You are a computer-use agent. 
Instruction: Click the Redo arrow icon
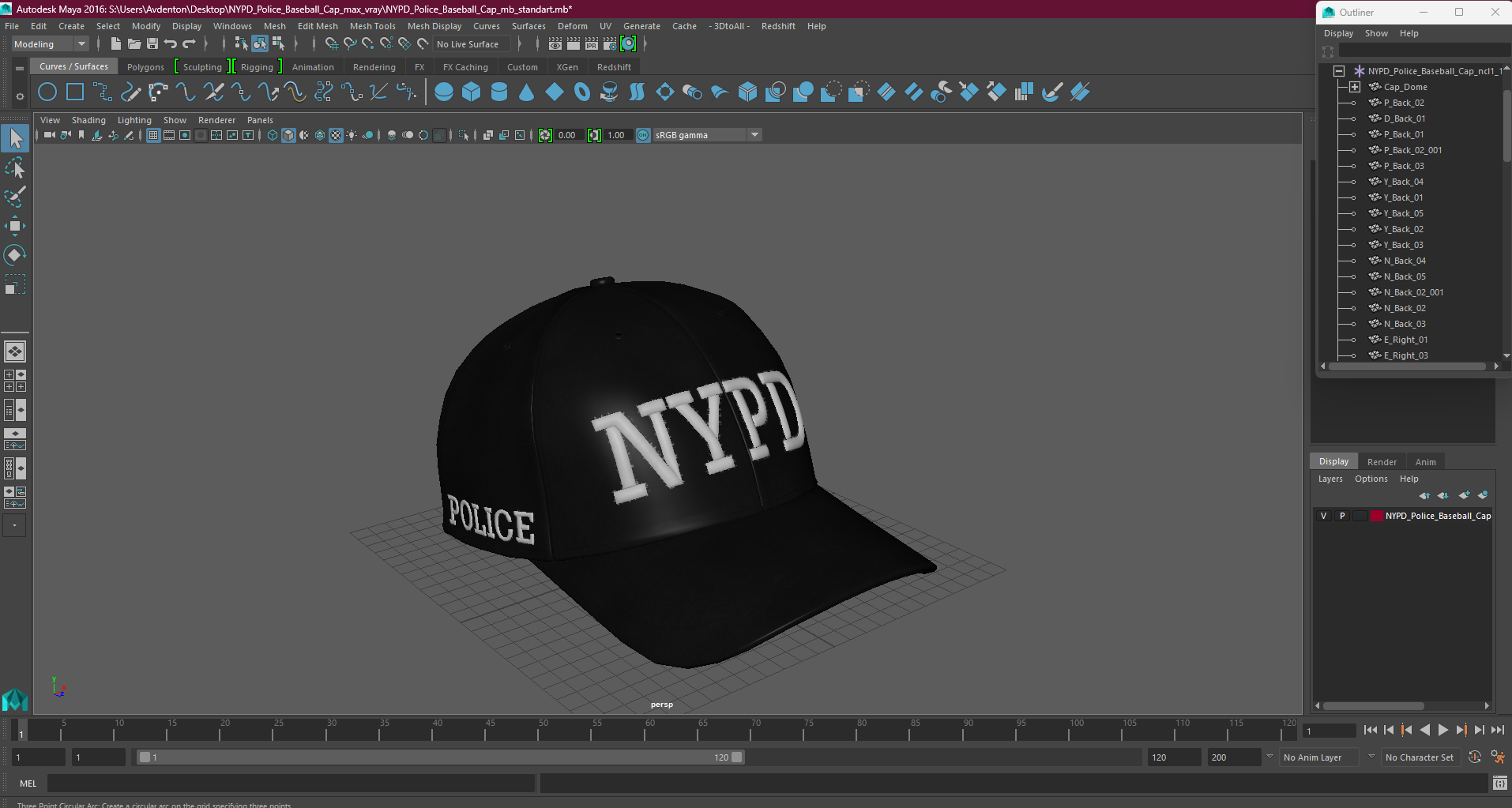(x=189, y=44)
